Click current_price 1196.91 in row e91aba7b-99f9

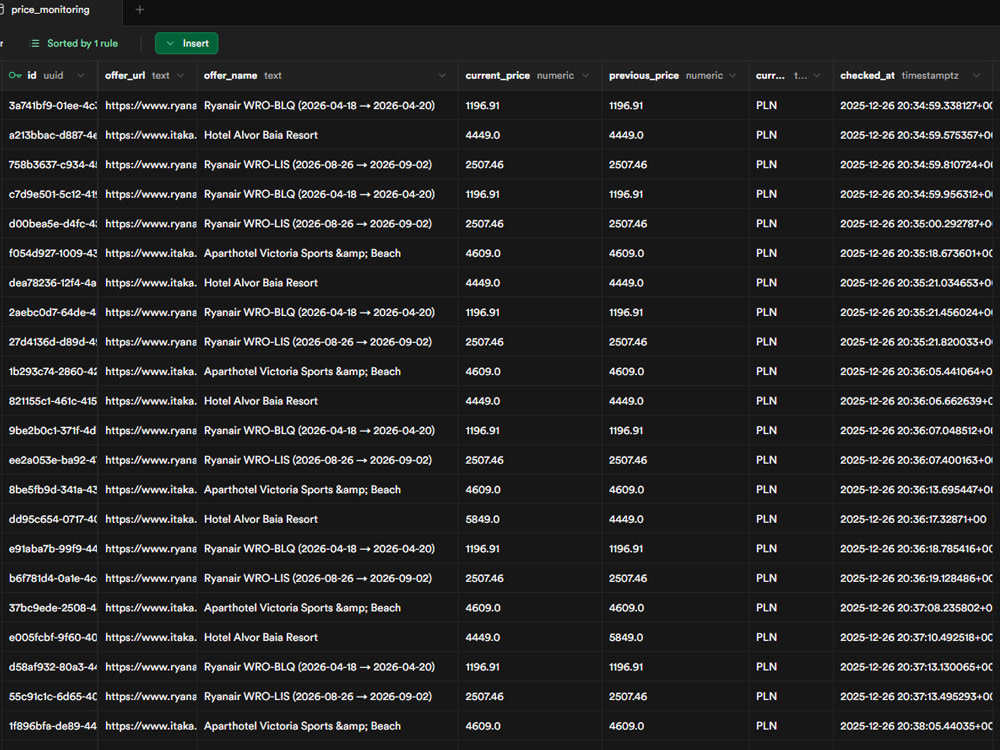pos(530,548)
